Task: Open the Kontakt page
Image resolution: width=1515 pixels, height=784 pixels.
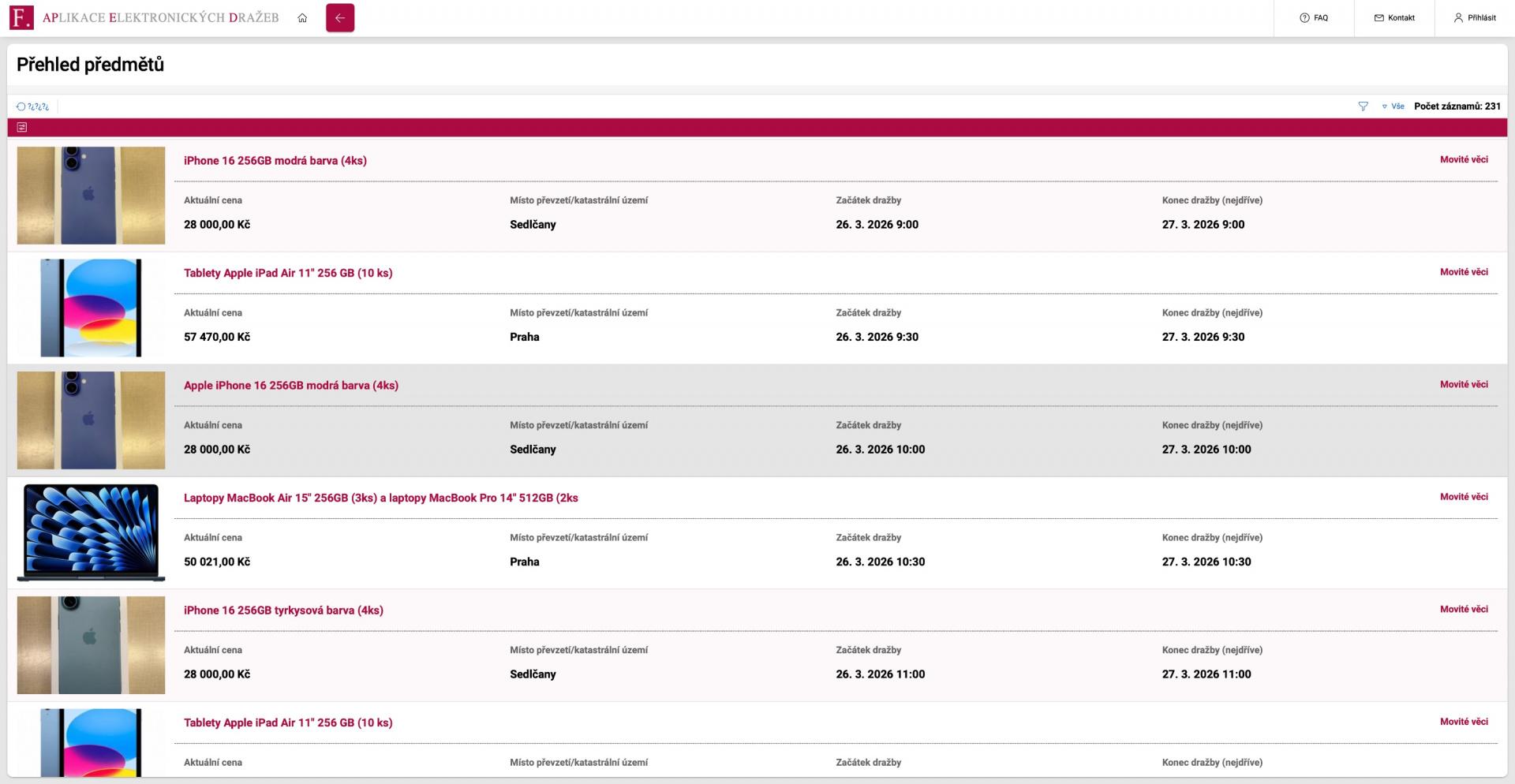Action: click(x=1394, y=18)
